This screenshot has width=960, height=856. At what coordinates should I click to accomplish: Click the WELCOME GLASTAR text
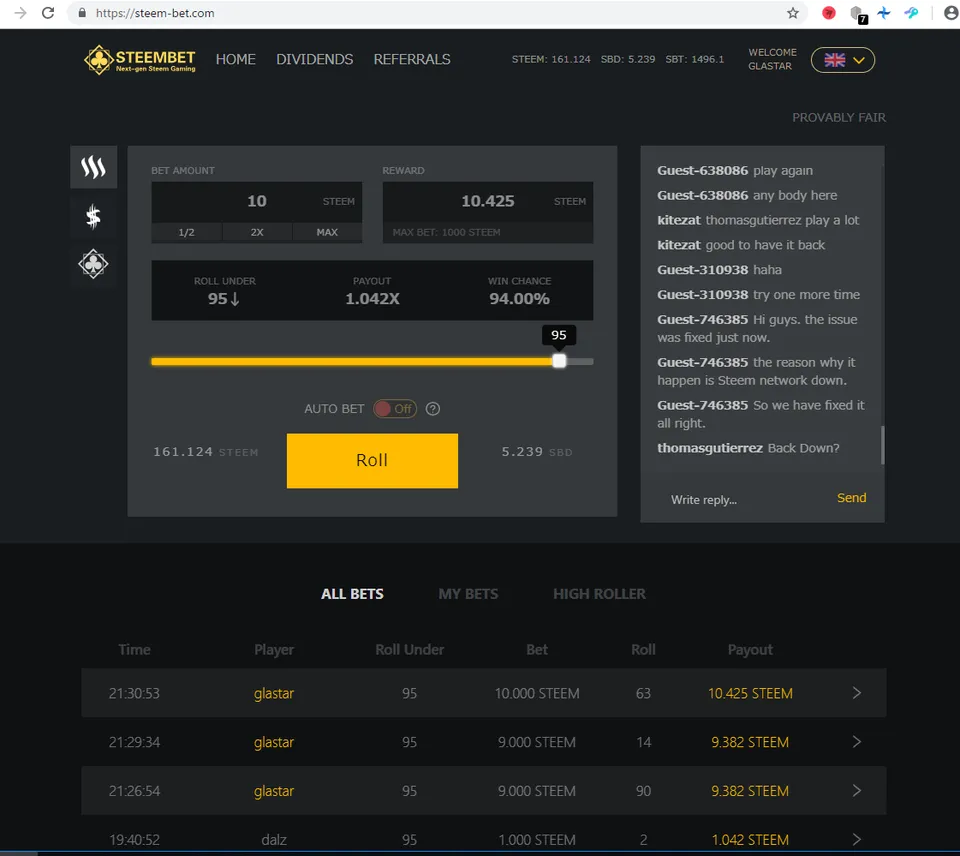772,59
